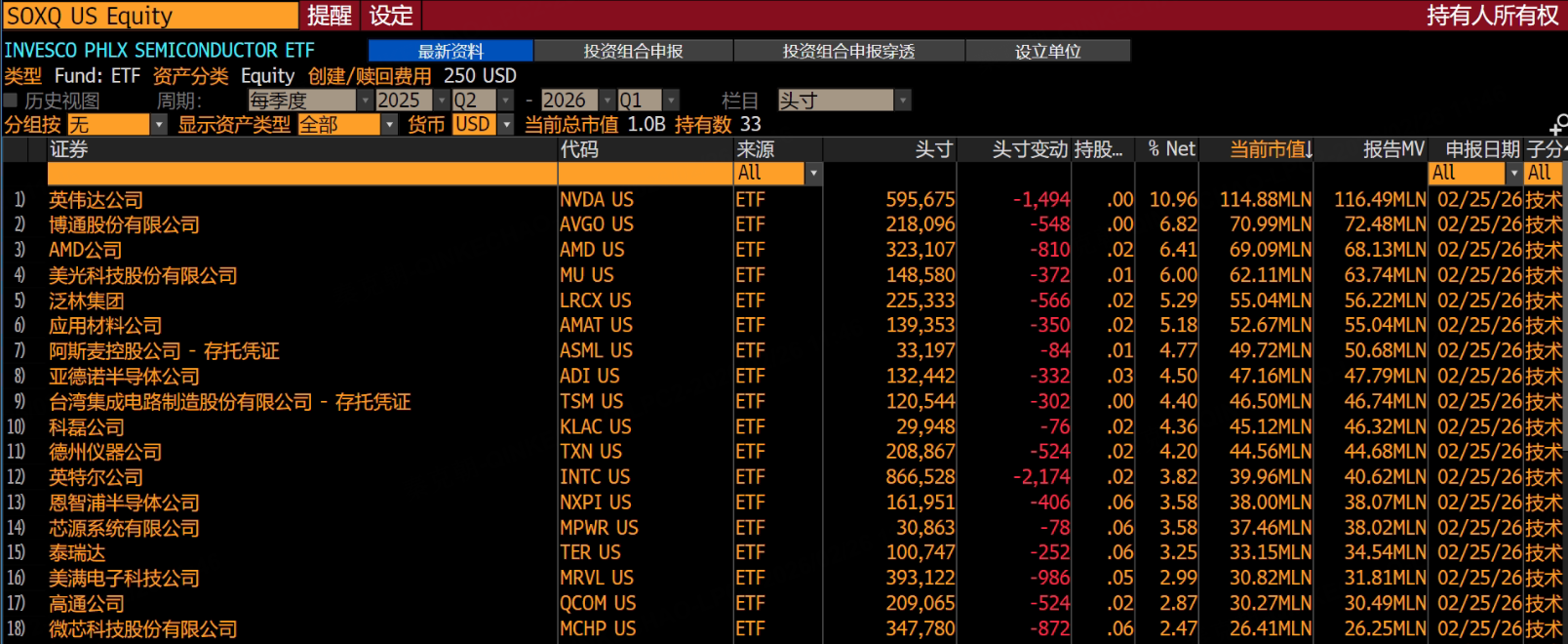Sort by the 头寸 column header
The image size is (1568, 644).
click(x=890, y=149)
